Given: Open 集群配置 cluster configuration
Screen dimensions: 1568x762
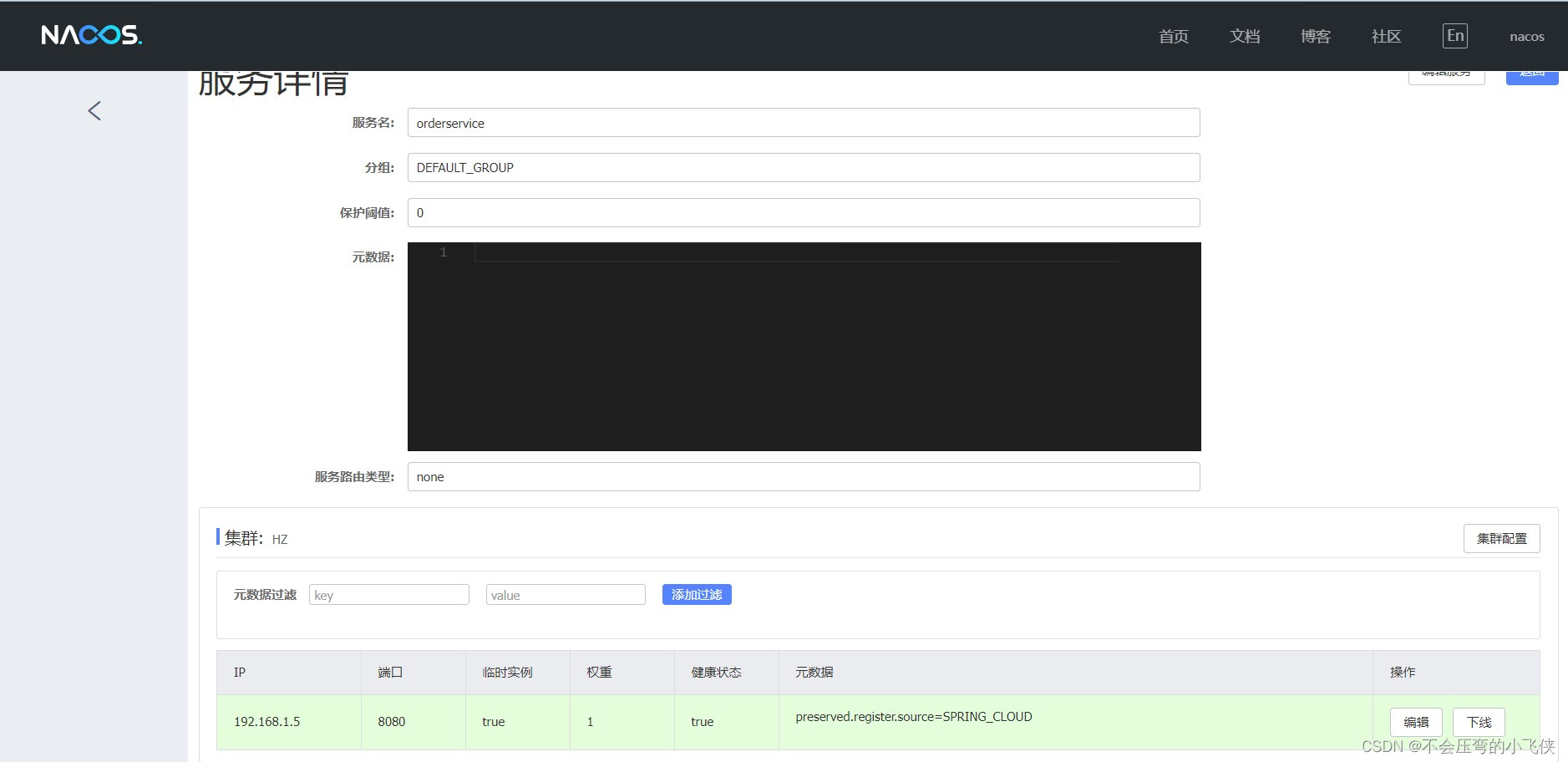Looking at the screenshot, I should click(x=1502, y=539).
